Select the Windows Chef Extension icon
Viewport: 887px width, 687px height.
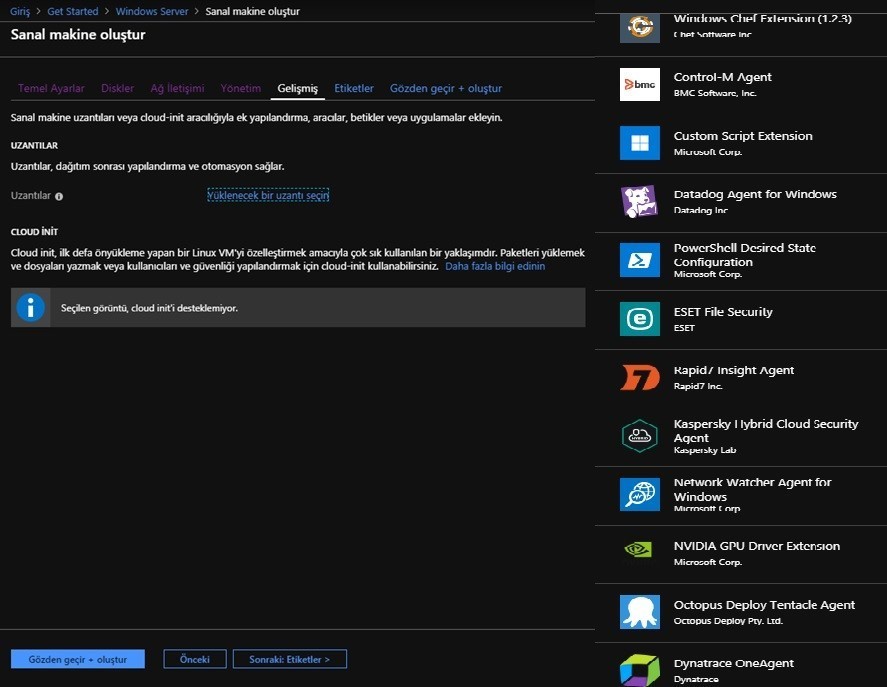[640, 26]
